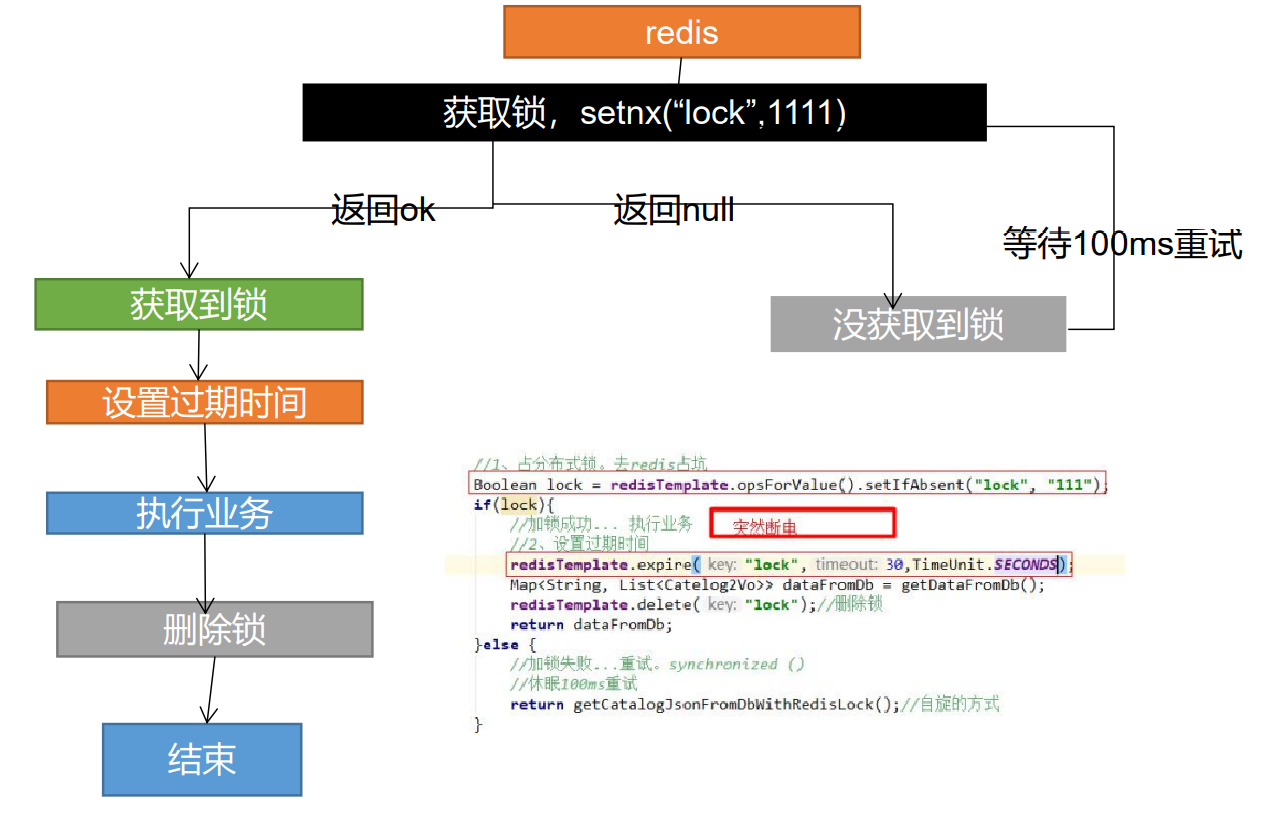Click the comment "//休眠100ms重试"
The image size is (1288, 828).
573,684
